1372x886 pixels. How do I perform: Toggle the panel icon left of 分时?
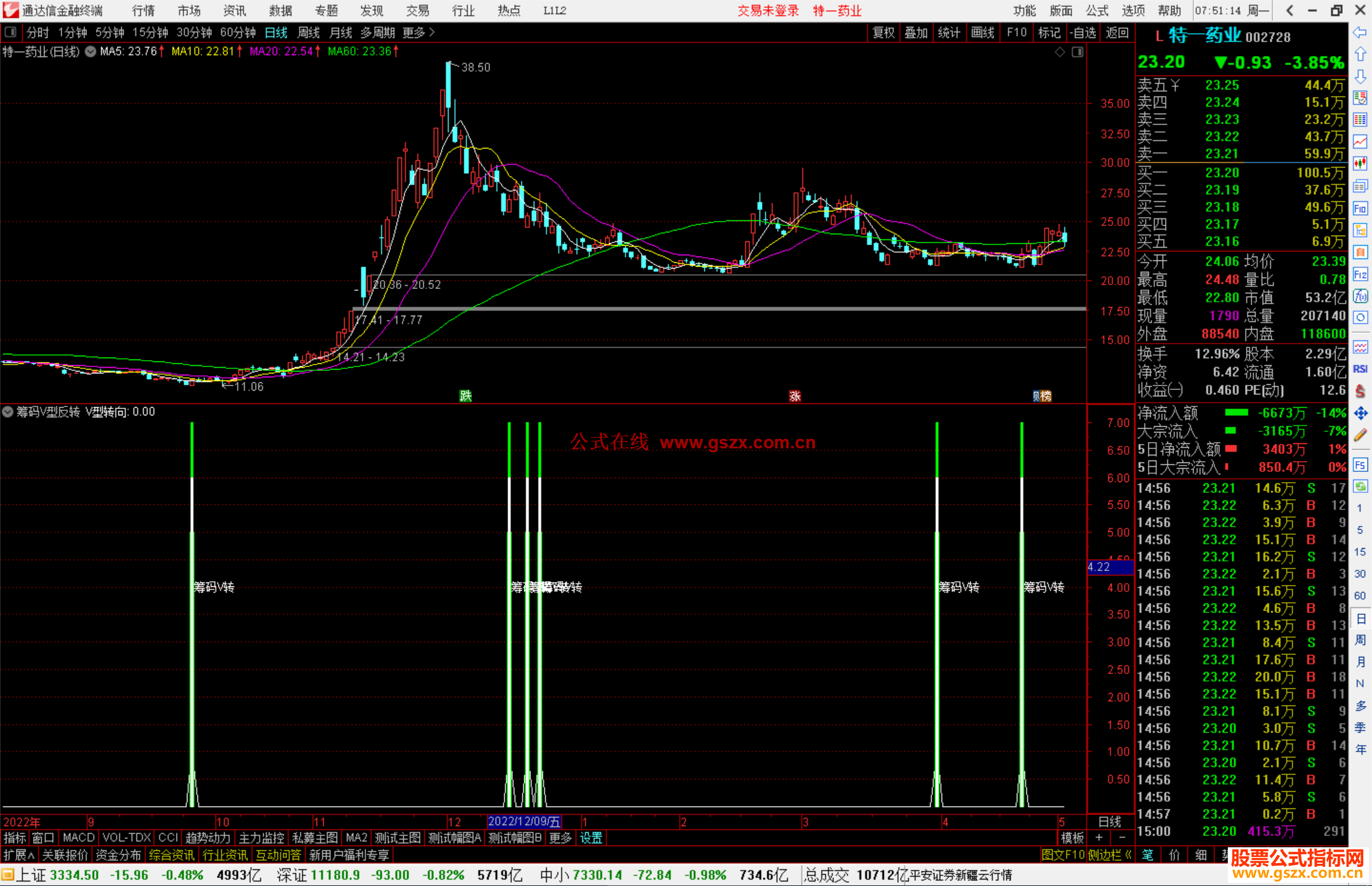tap(11, 32)
